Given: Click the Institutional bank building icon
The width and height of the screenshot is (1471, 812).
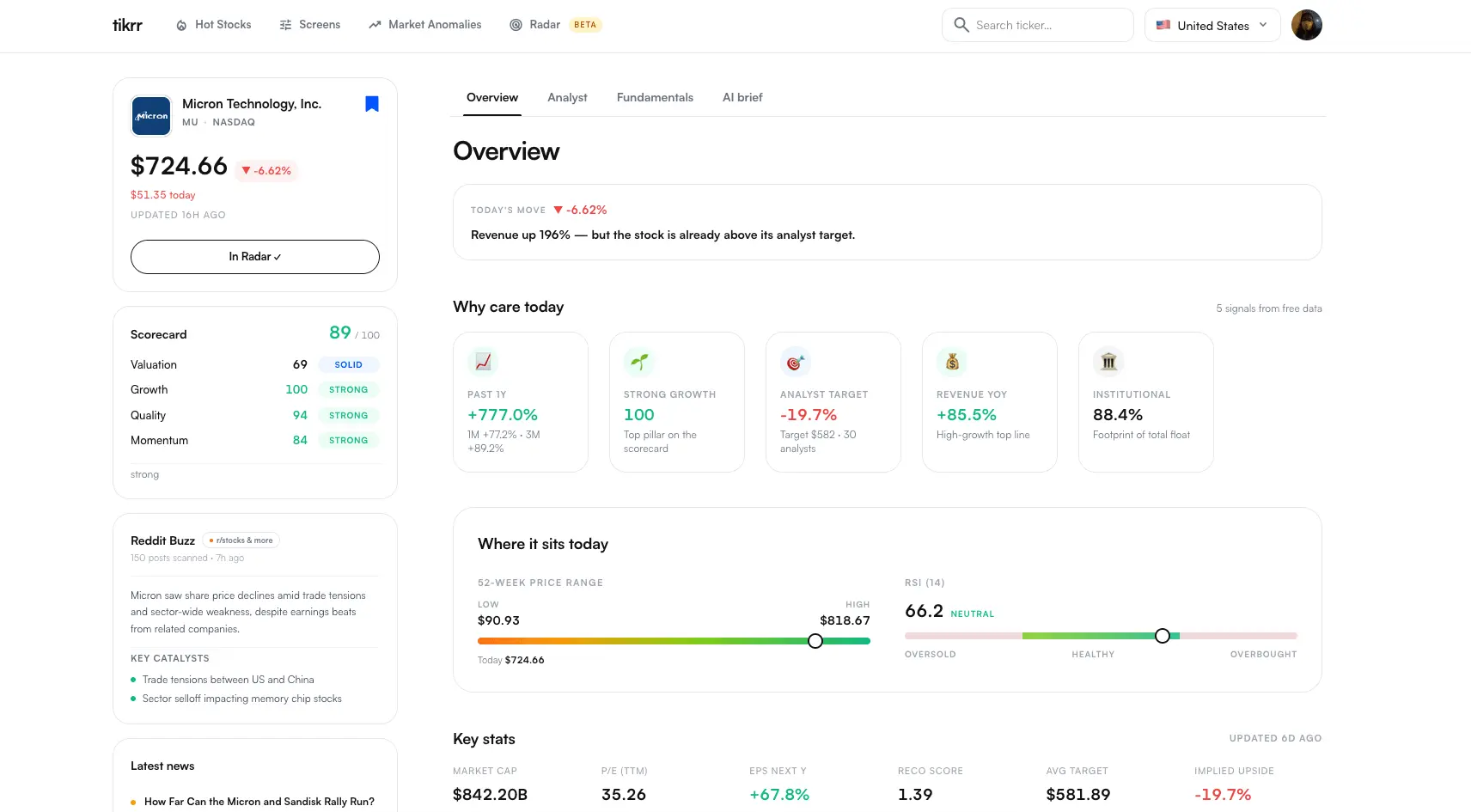Looking at the screenshot, I should pyautogui.click(x=1108, y=362).
